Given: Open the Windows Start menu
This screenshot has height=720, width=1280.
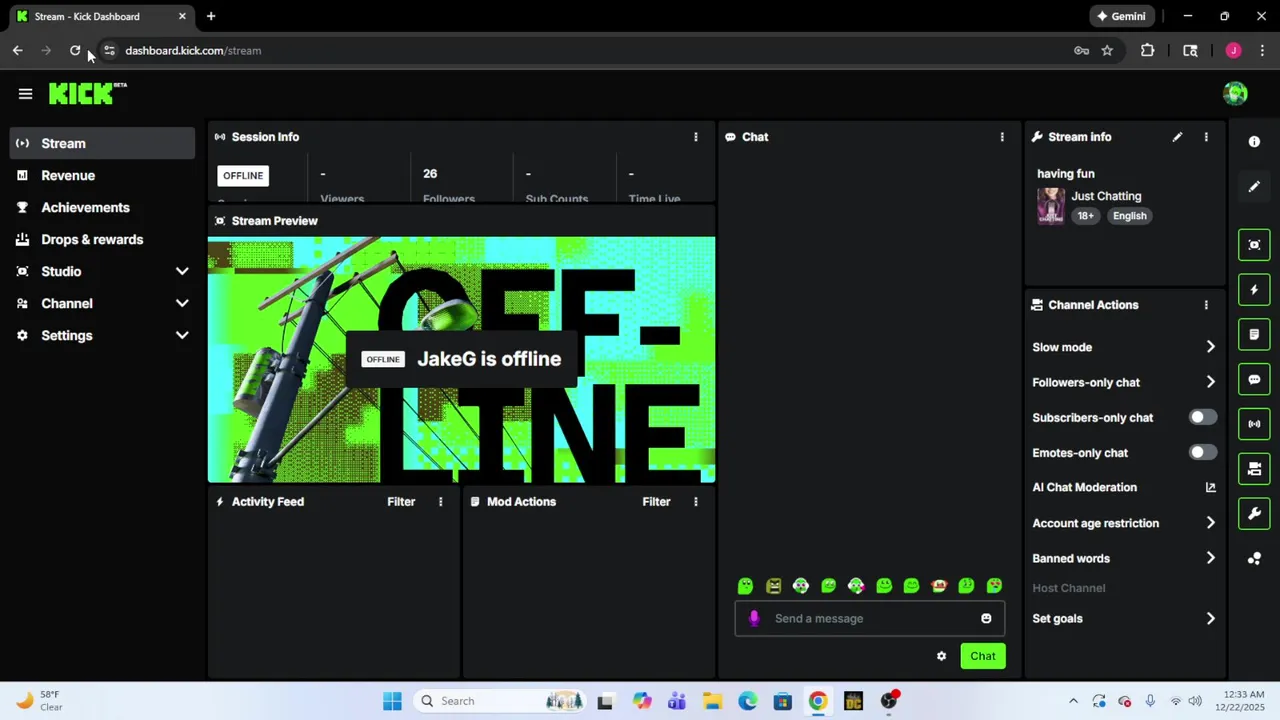Looking at the screenshot, I should pos(392,701).
